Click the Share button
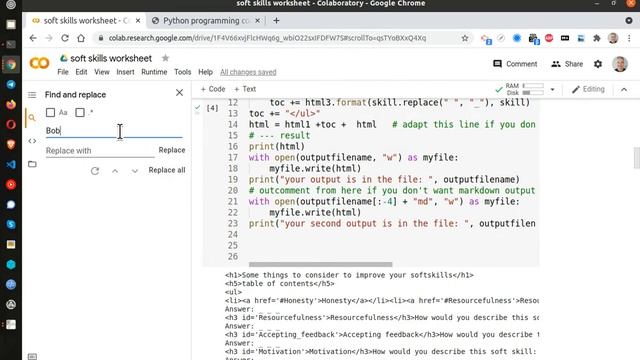The image size is (640, 360). click(567, 64)
